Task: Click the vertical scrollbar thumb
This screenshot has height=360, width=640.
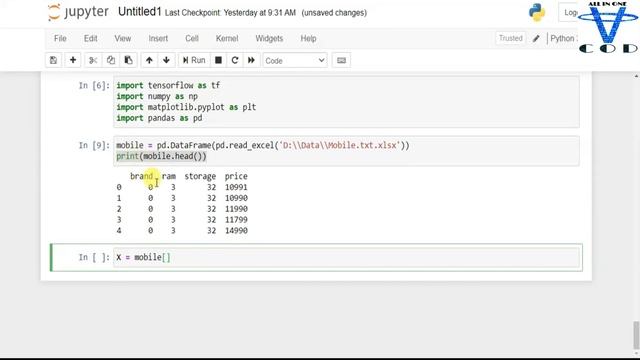Action: [x=636, y=334]
